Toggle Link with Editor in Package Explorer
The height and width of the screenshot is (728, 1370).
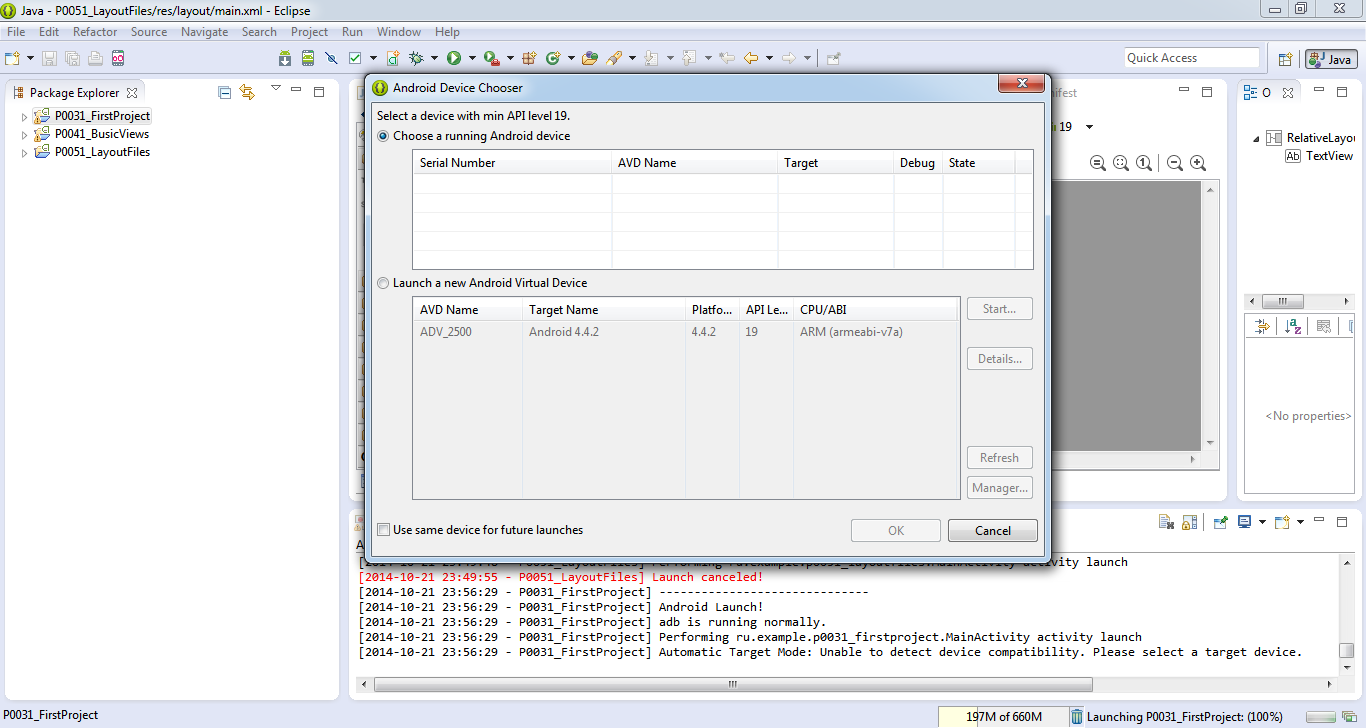[247, 92]
